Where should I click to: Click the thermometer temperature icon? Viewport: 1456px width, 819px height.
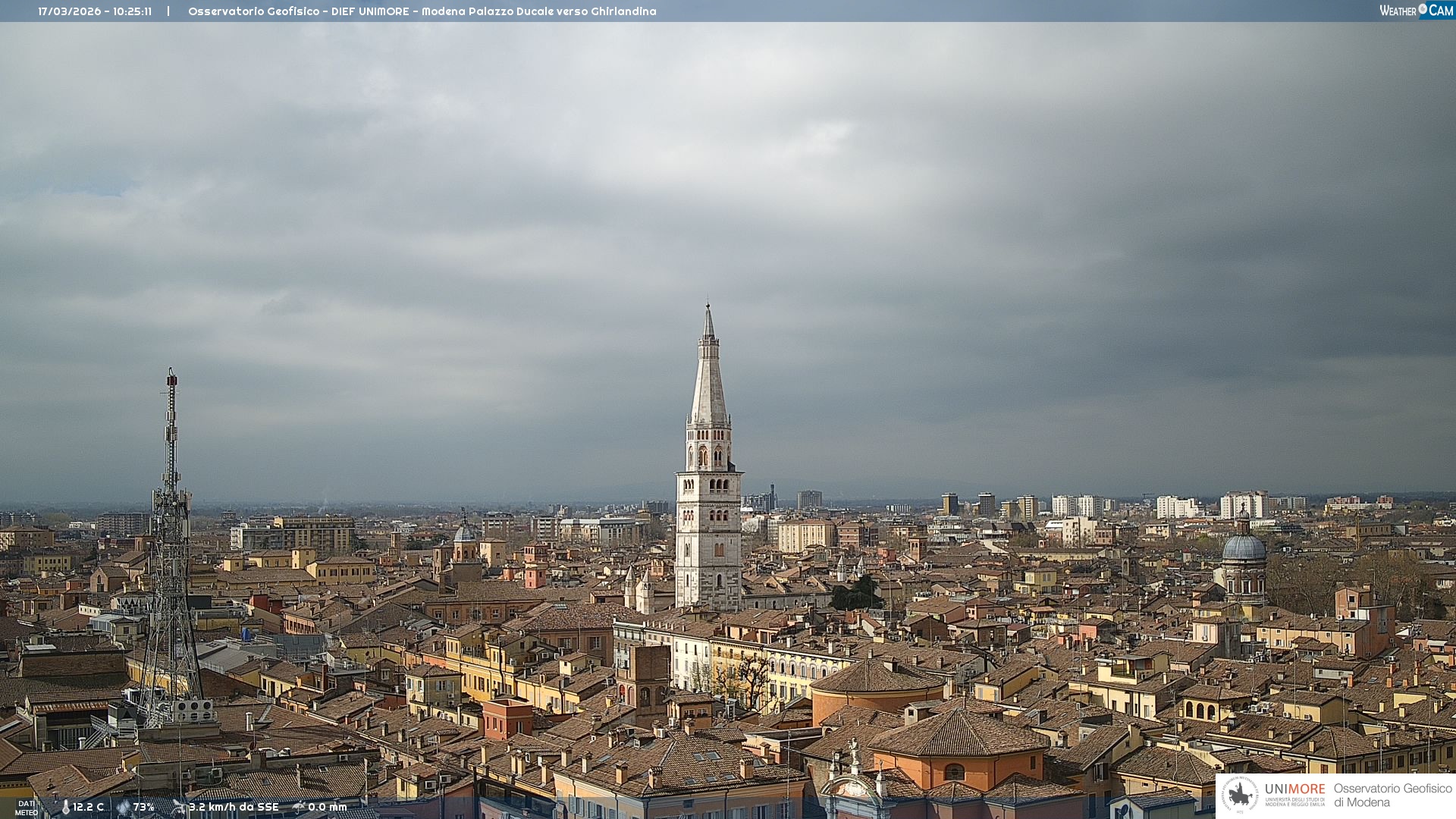pyautogui.click(x=65, y=808)
